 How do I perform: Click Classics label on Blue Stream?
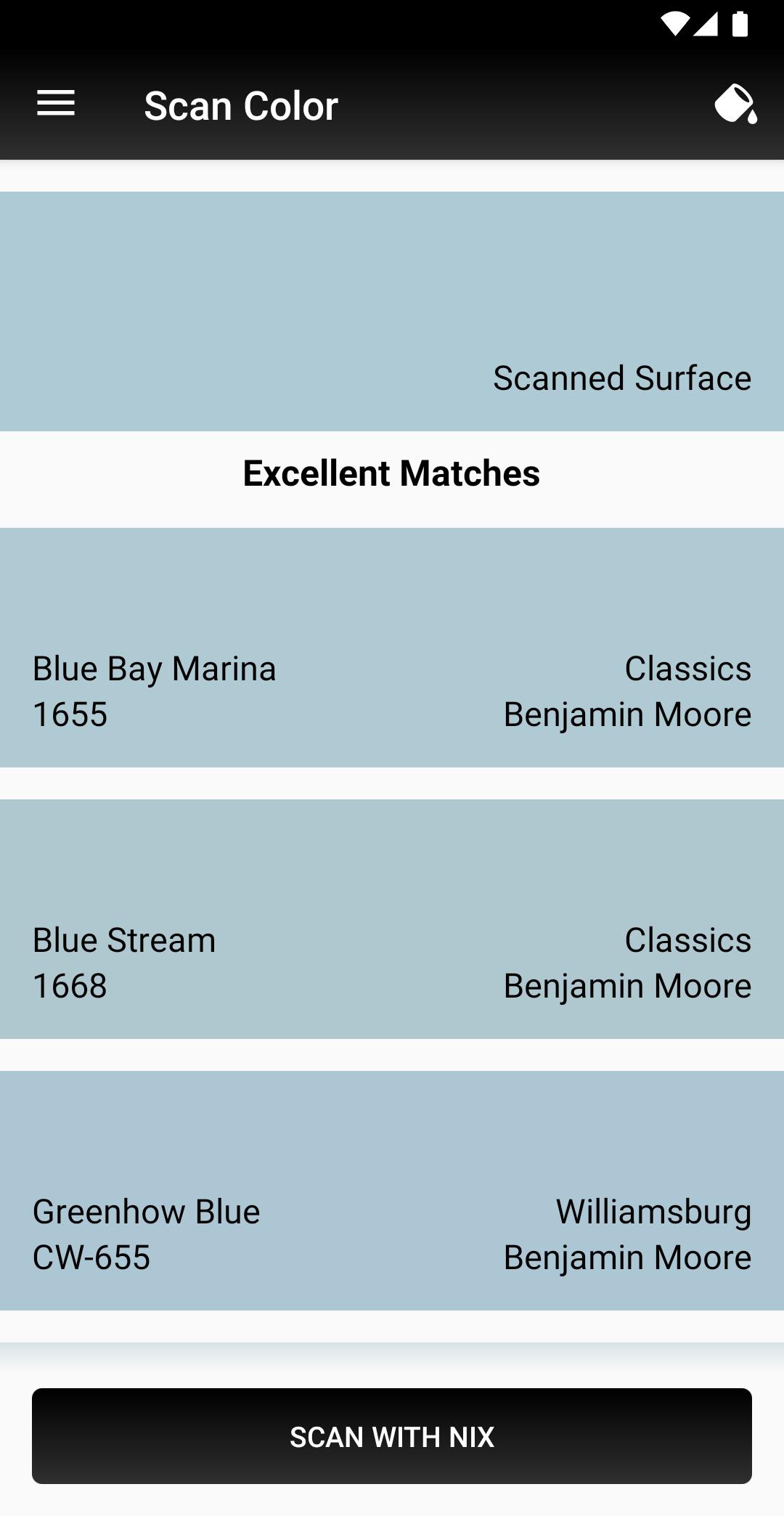pos(688,940)
